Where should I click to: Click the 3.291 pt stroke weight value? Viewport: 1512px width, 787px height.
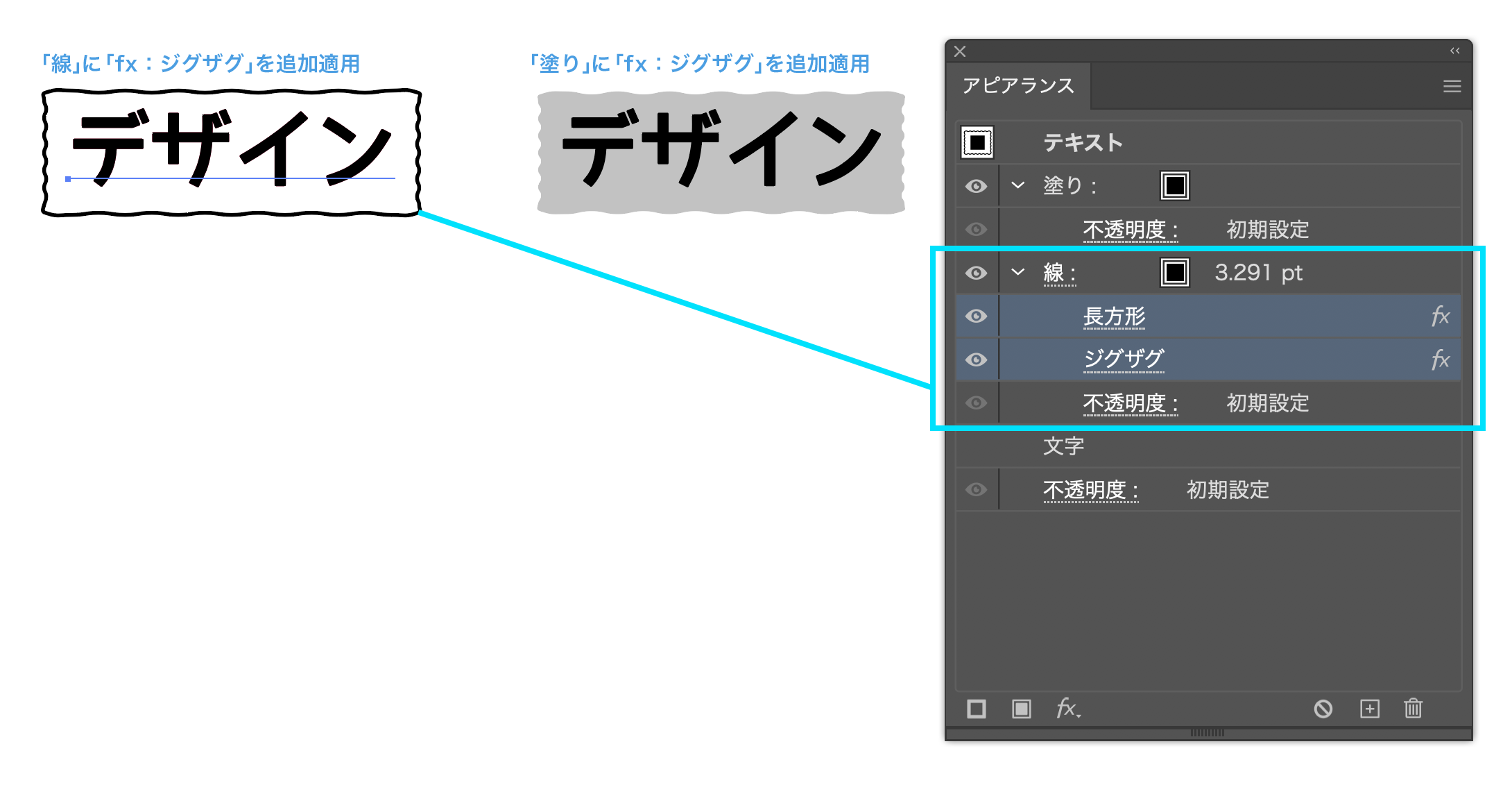[x=1259, y=273]
